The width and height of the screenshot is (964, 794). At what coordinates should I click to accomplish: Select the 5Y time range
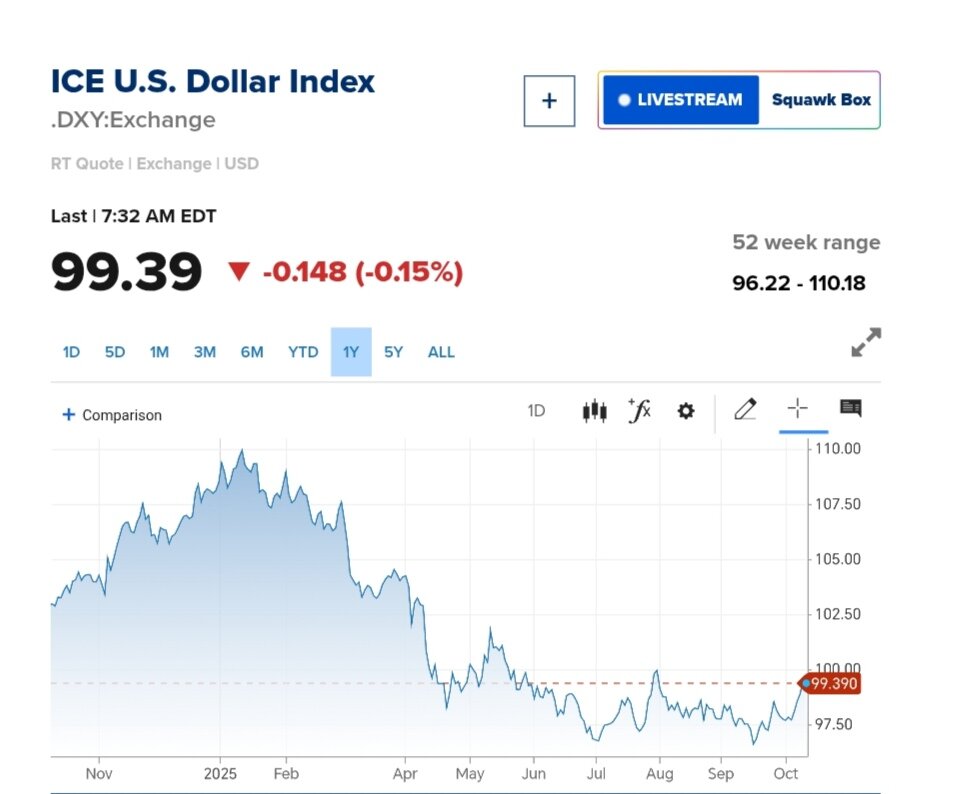pyautogui.click(x=394, y=352)
